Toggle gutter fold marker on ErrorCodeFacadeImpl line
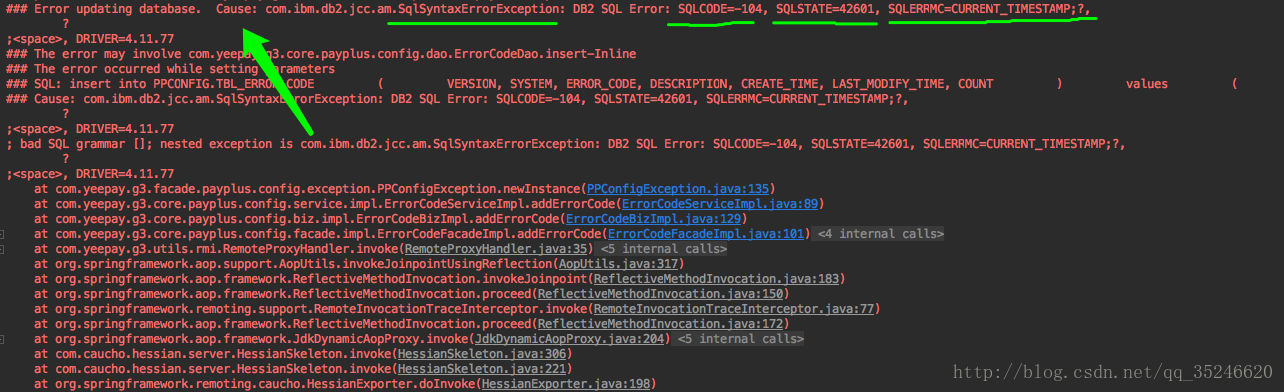 [3, 234]
